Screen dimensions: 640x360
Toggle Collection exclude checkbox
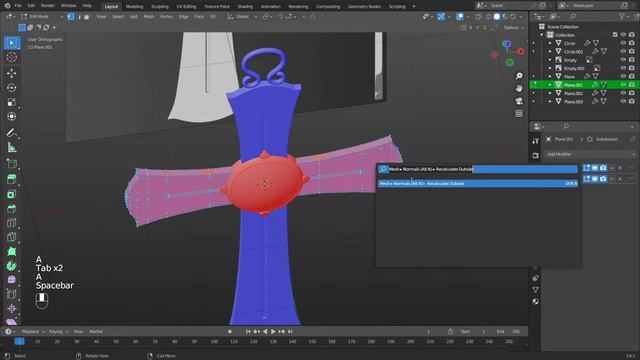(x=615, y=35)
